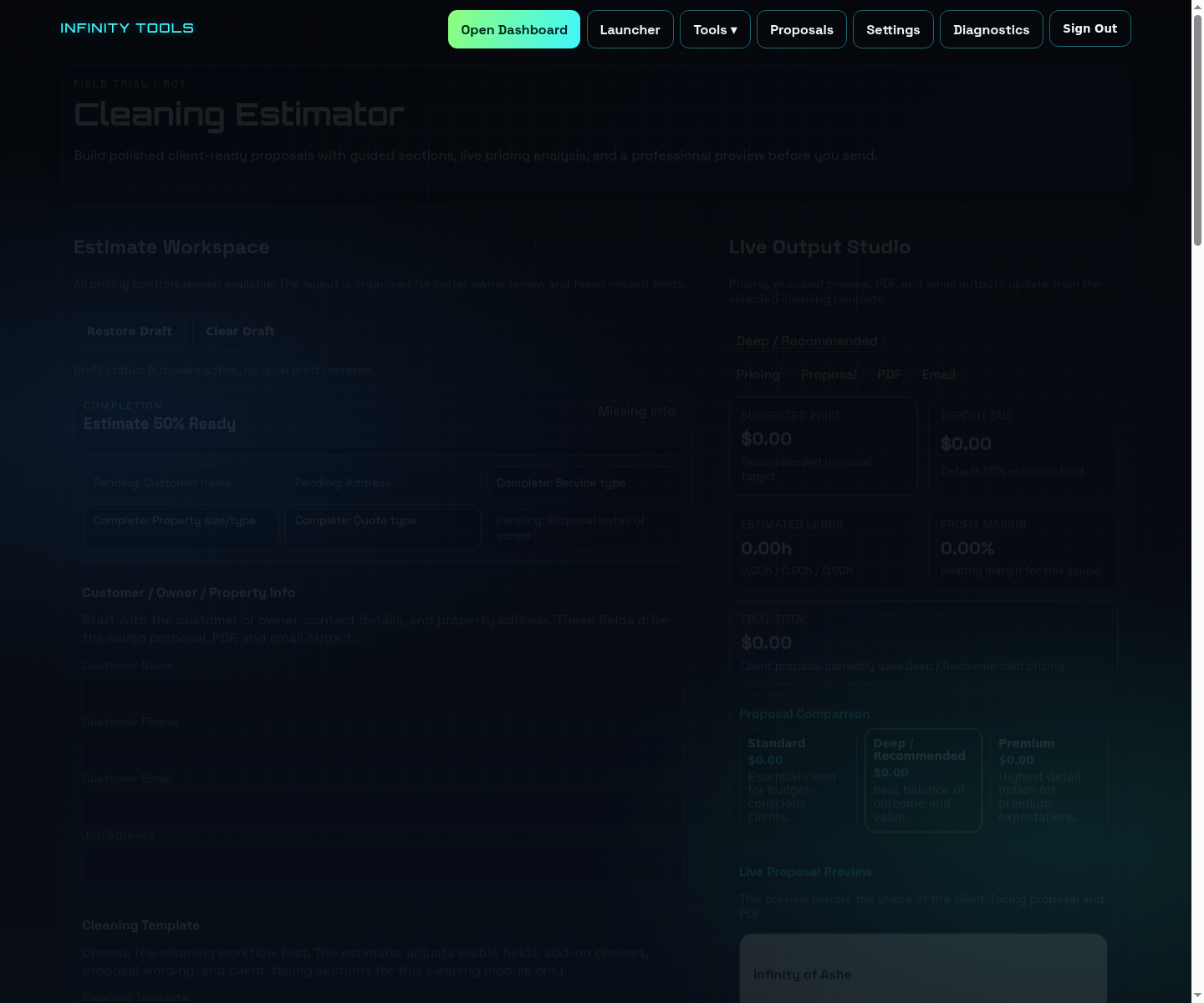Click the Infinity of Ashe preview thumbnail
This screenshot has height=1003, width=1204.
coord(923,968)
